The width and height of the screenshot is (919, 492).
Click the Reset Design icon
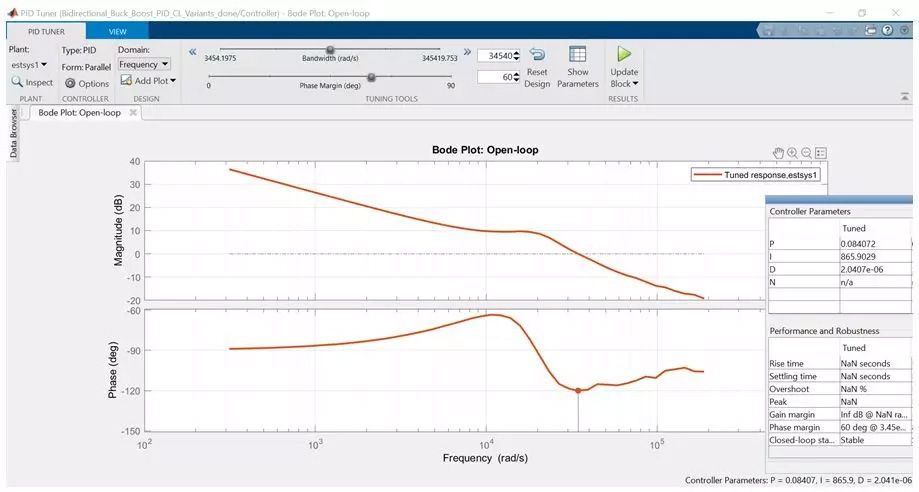[x=537, y=57]
